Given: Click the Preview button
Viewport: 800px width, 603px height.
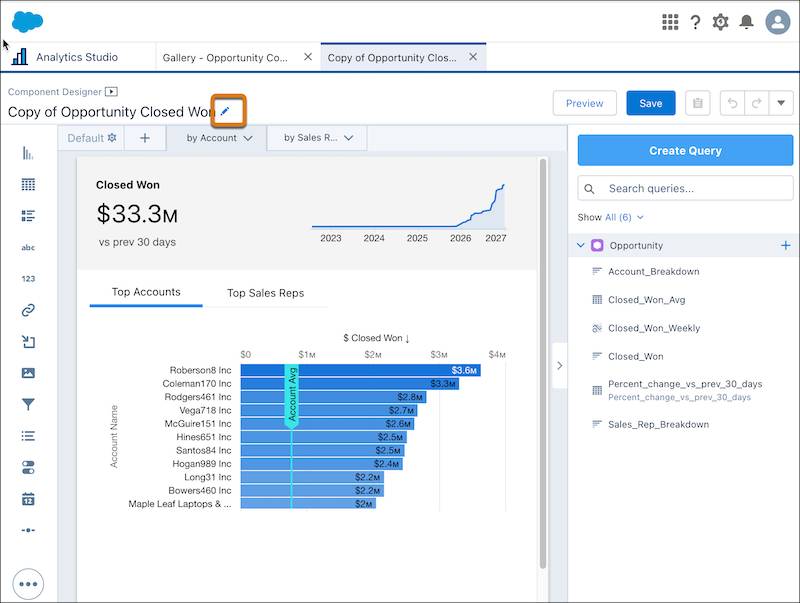Looking at the screenshot, I should (584, 103).
